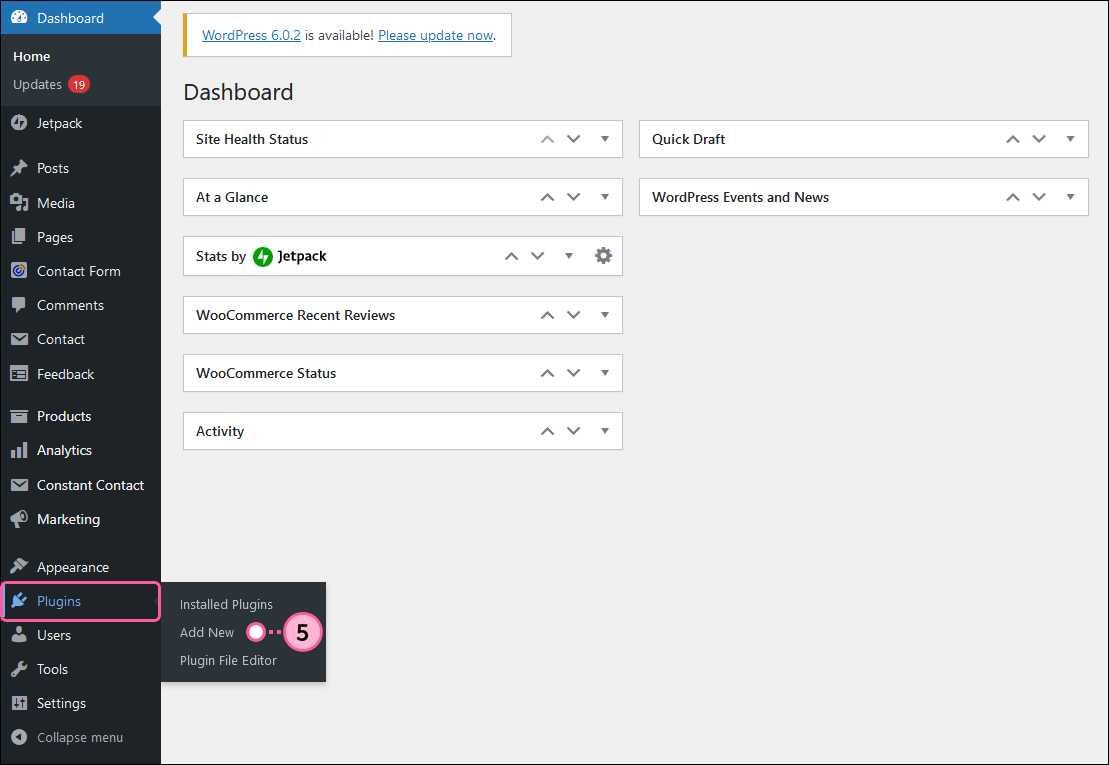Click the Updates count badge 19
The height and width of the screenshot is (765, 1109).
coord(79,84)
